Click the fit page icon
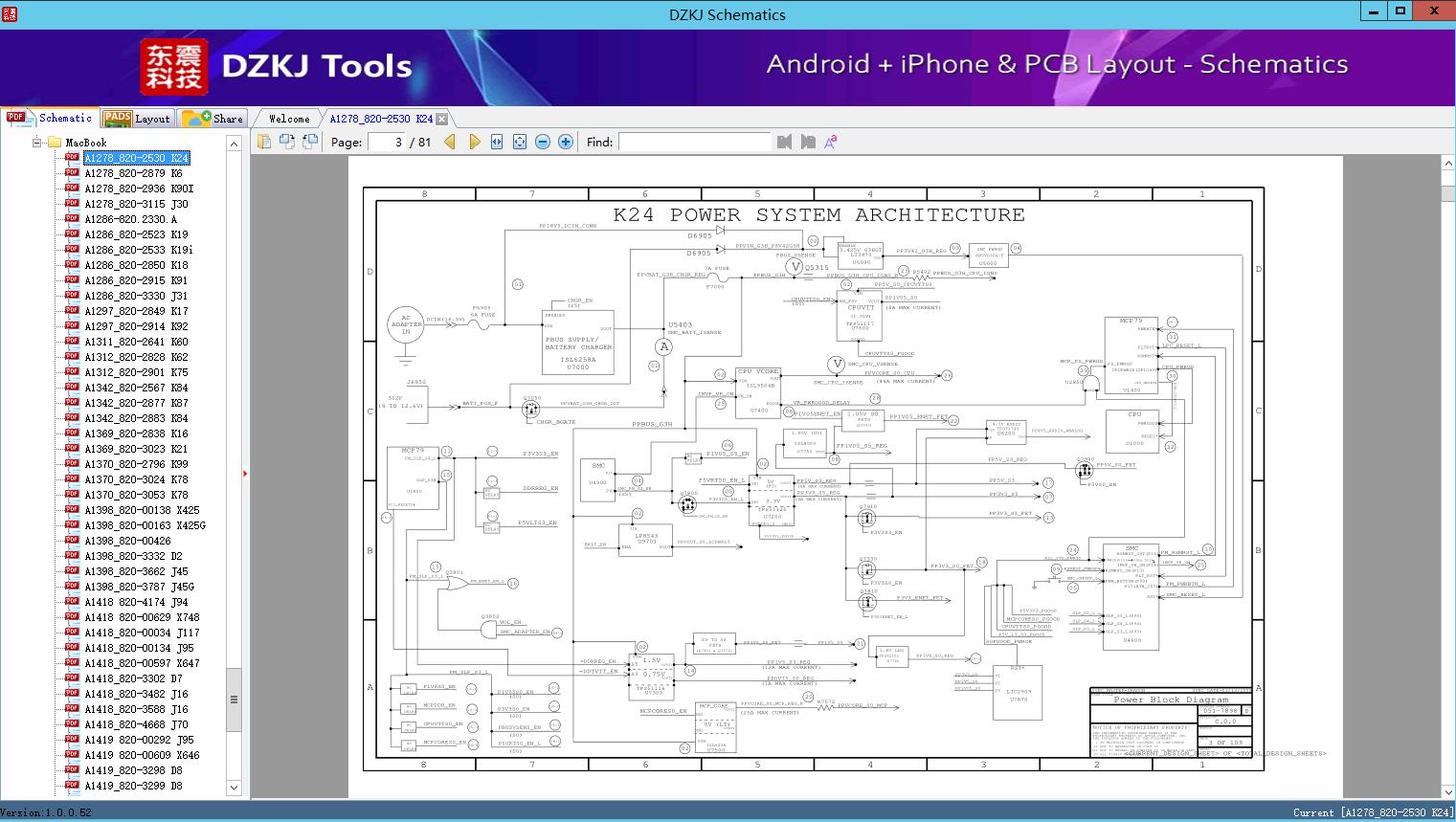Screen dimensions: 1456x822 (x=520, y=142)
